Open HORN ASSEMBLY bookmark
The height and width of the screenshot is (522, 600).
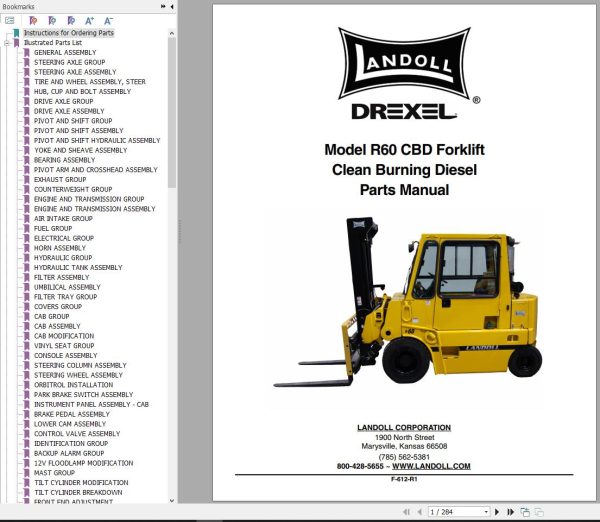tap(60, 248)
